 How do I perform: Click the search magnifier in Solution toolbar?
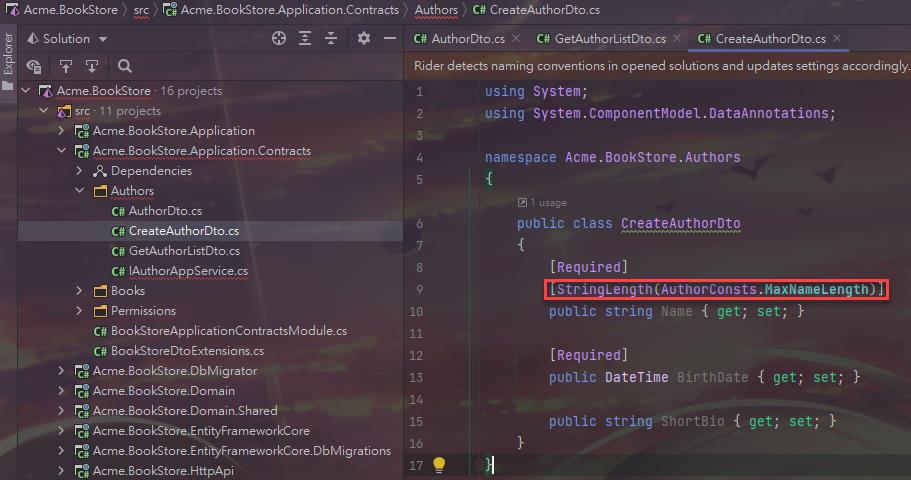[x=125, y=67]
